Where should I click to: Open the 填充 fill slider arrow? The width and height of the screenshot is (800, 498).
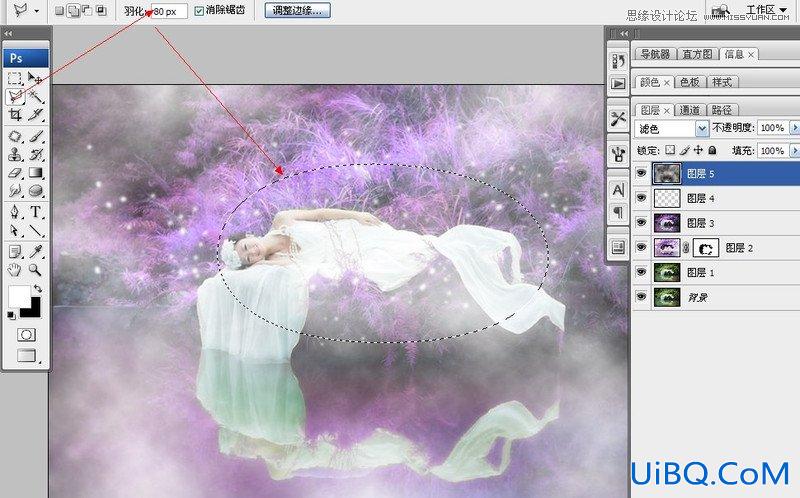click(x=794, y=151)
